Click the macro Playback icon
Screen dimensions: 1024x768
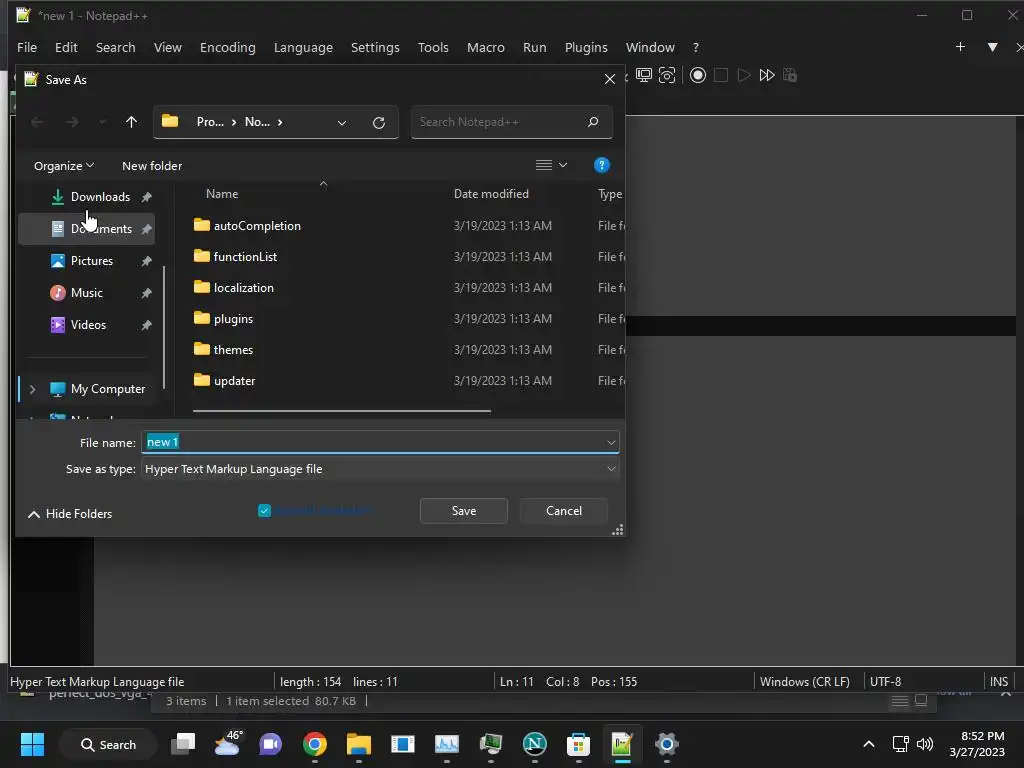click(744, 75)
